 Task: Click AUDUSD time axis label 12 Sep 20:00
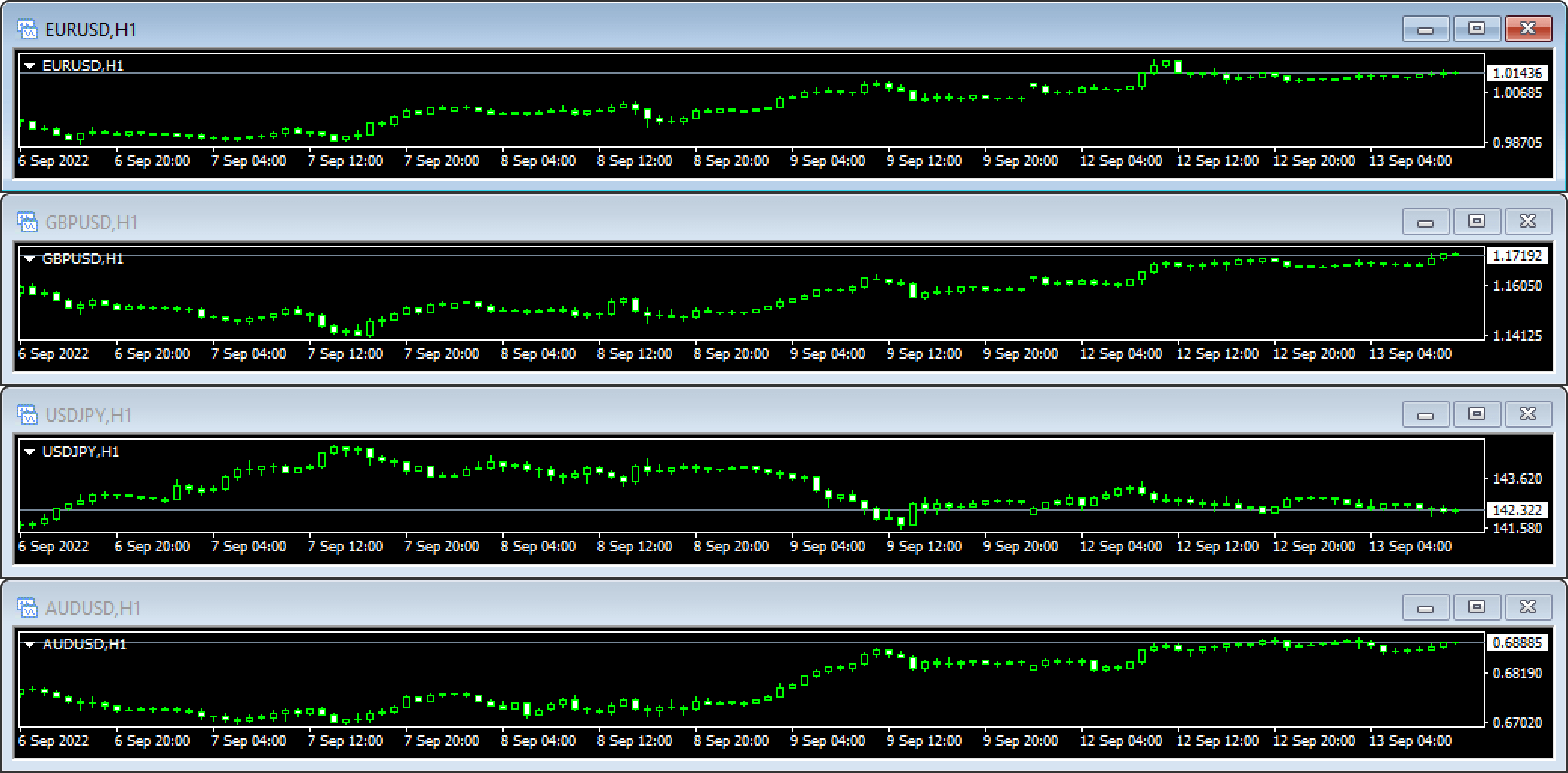coord(1314,741)
